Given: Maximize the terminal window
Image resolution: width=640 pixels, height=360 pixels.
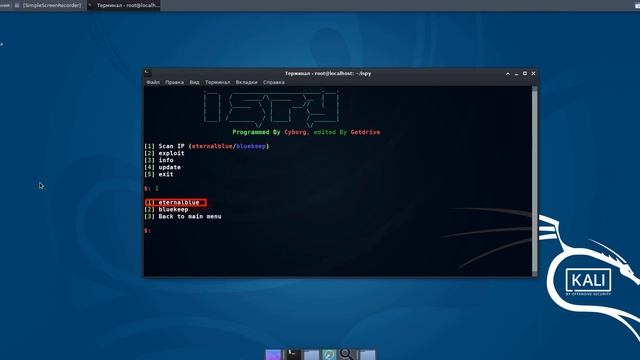Looking at the screenshot, I should 525,73.
